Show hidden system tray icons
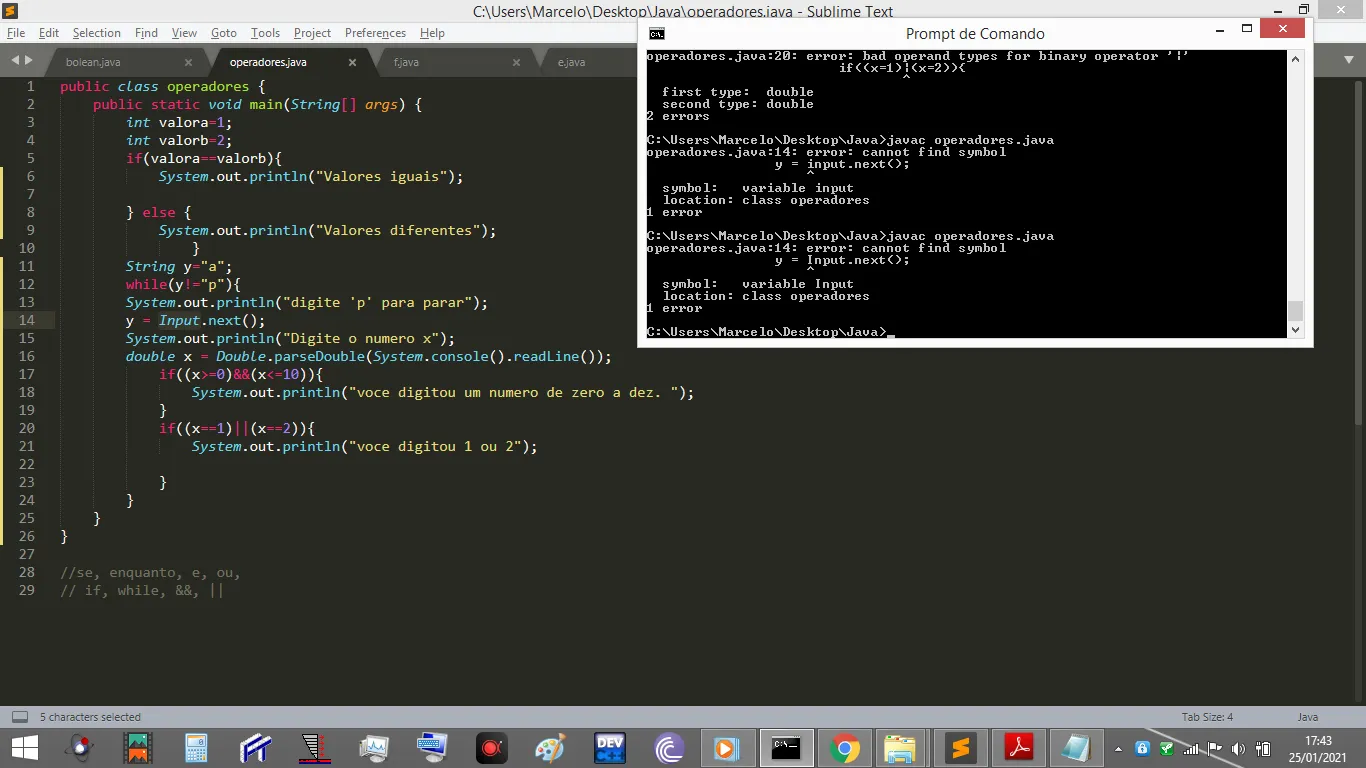 (x=1118, y=748)
